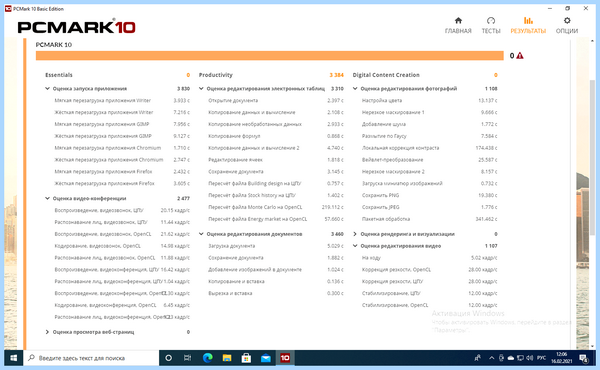Select the row Настройка цвета
Image resolution: width=600 pixels, height=370 pixels.
coord(430,100)
